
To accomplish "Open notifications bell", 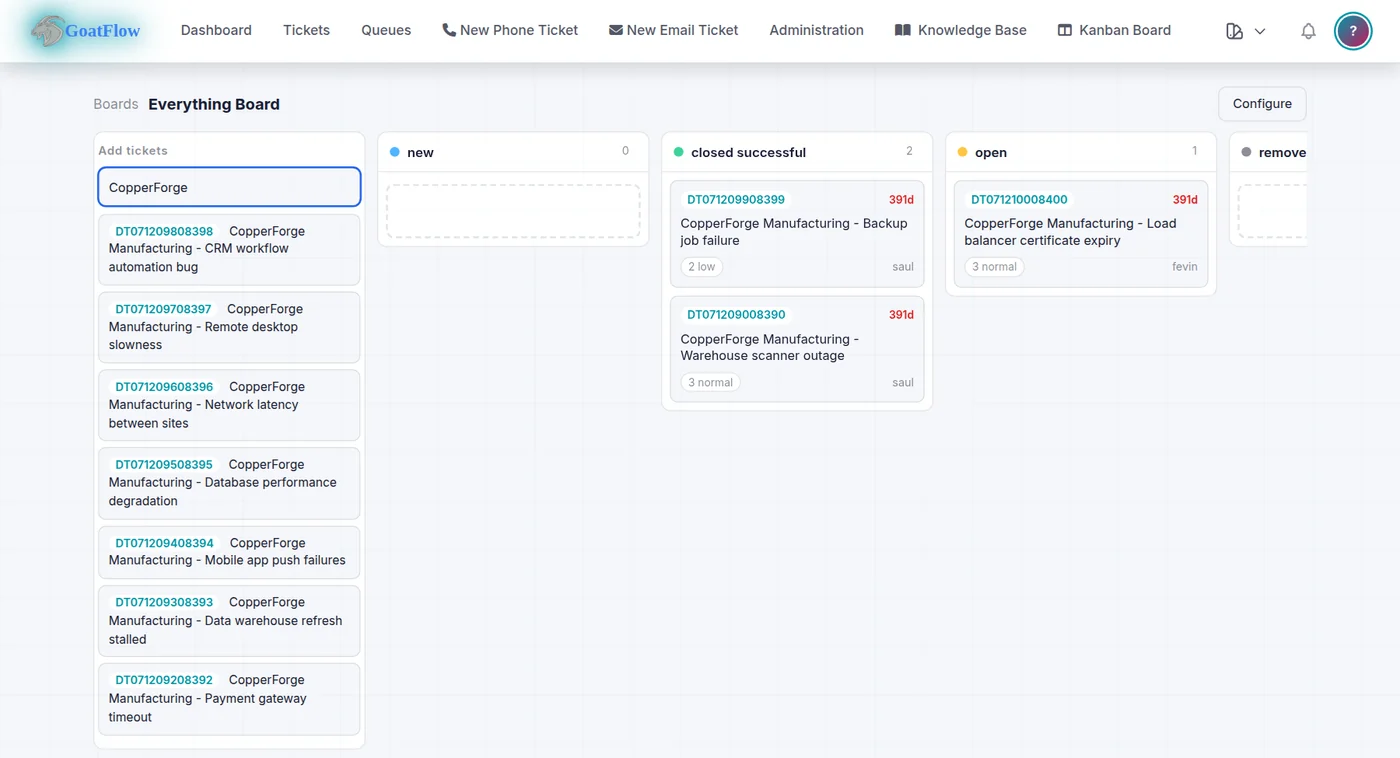I will [1308, 31].
